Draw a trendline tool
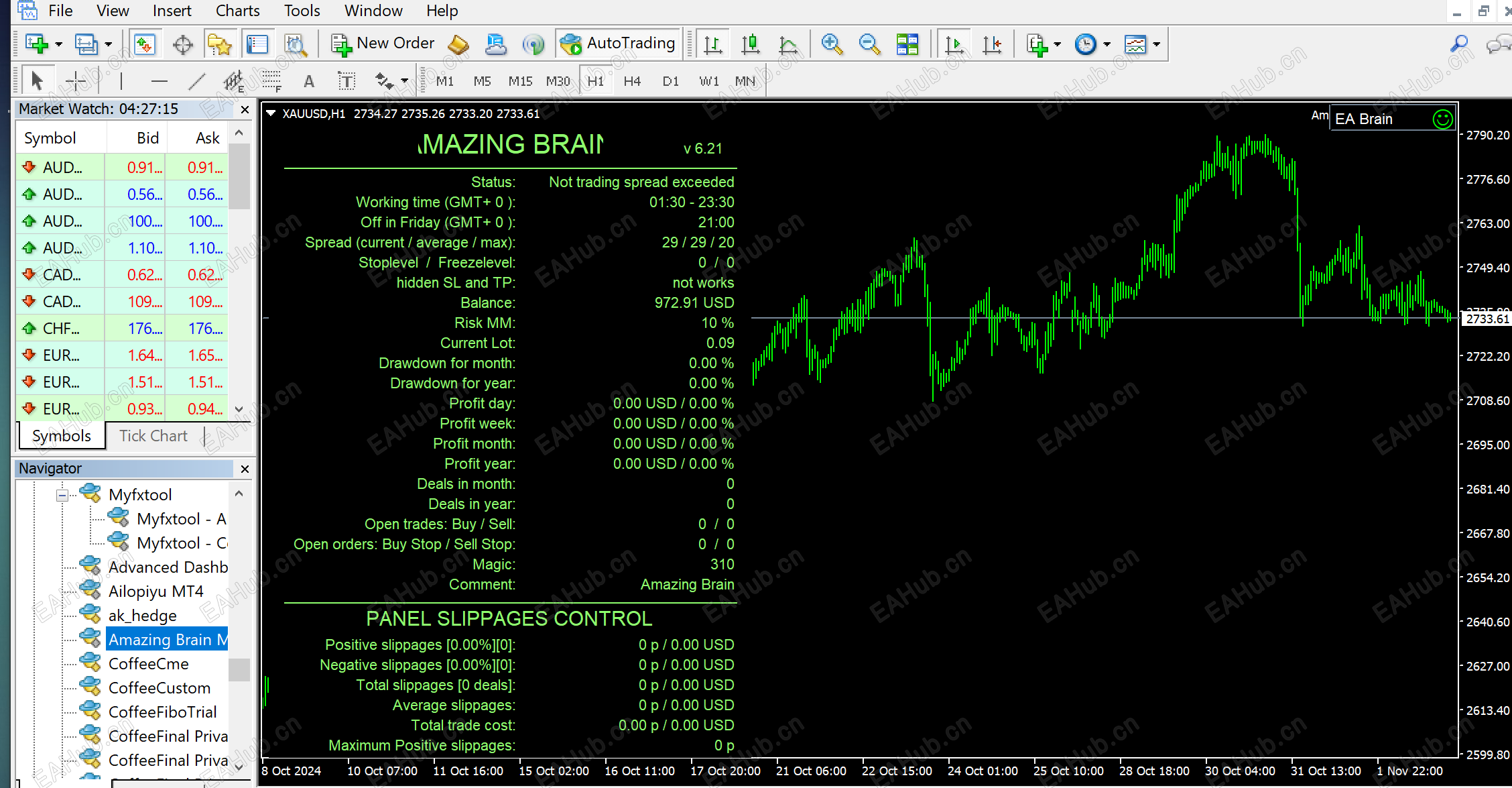The height and width of the screenshot is (788, 1512). point(197,81)
